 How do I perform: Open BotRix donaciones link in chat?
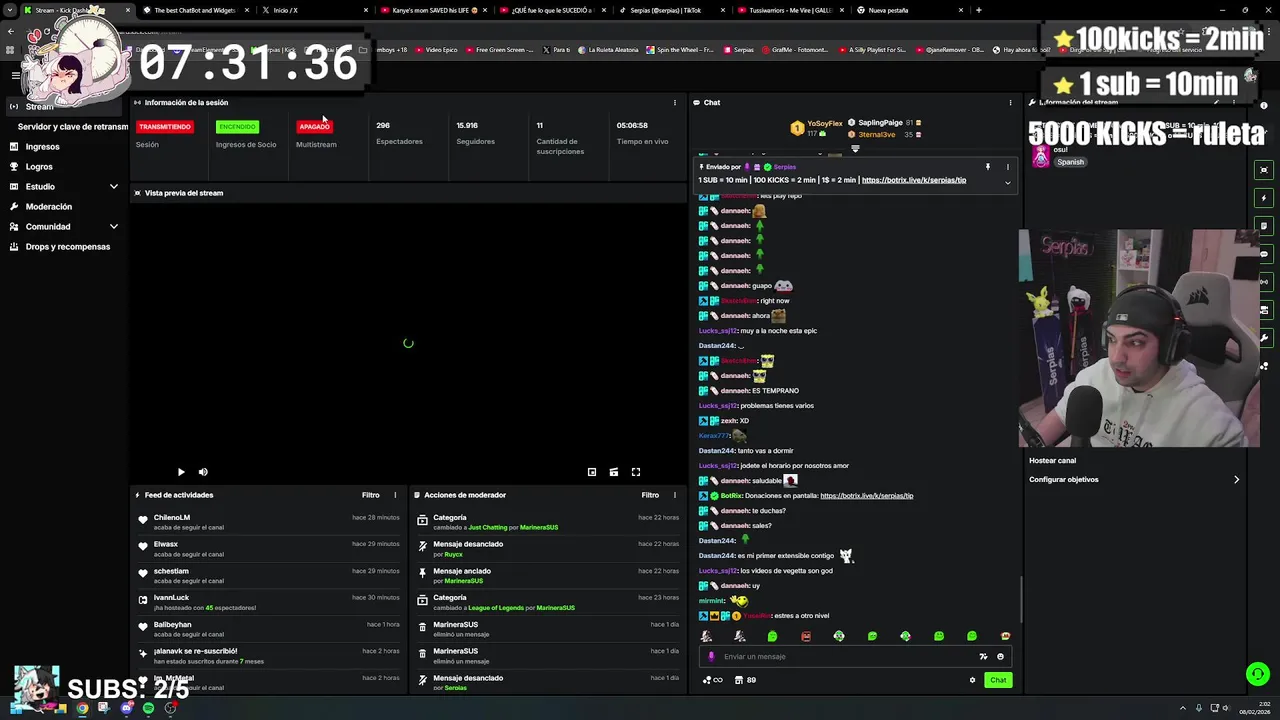866,496
